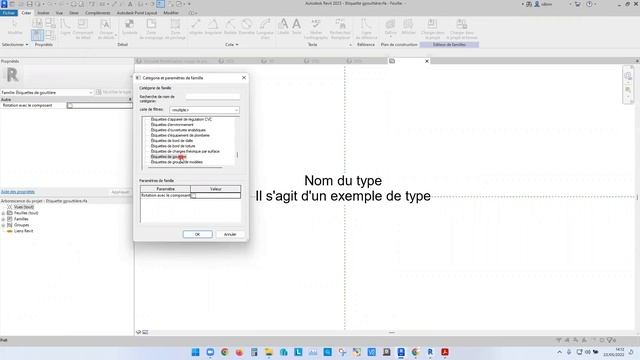
Task: Expand Familles node in project browser
Action: pyautogui.click(x=3, y=219)
